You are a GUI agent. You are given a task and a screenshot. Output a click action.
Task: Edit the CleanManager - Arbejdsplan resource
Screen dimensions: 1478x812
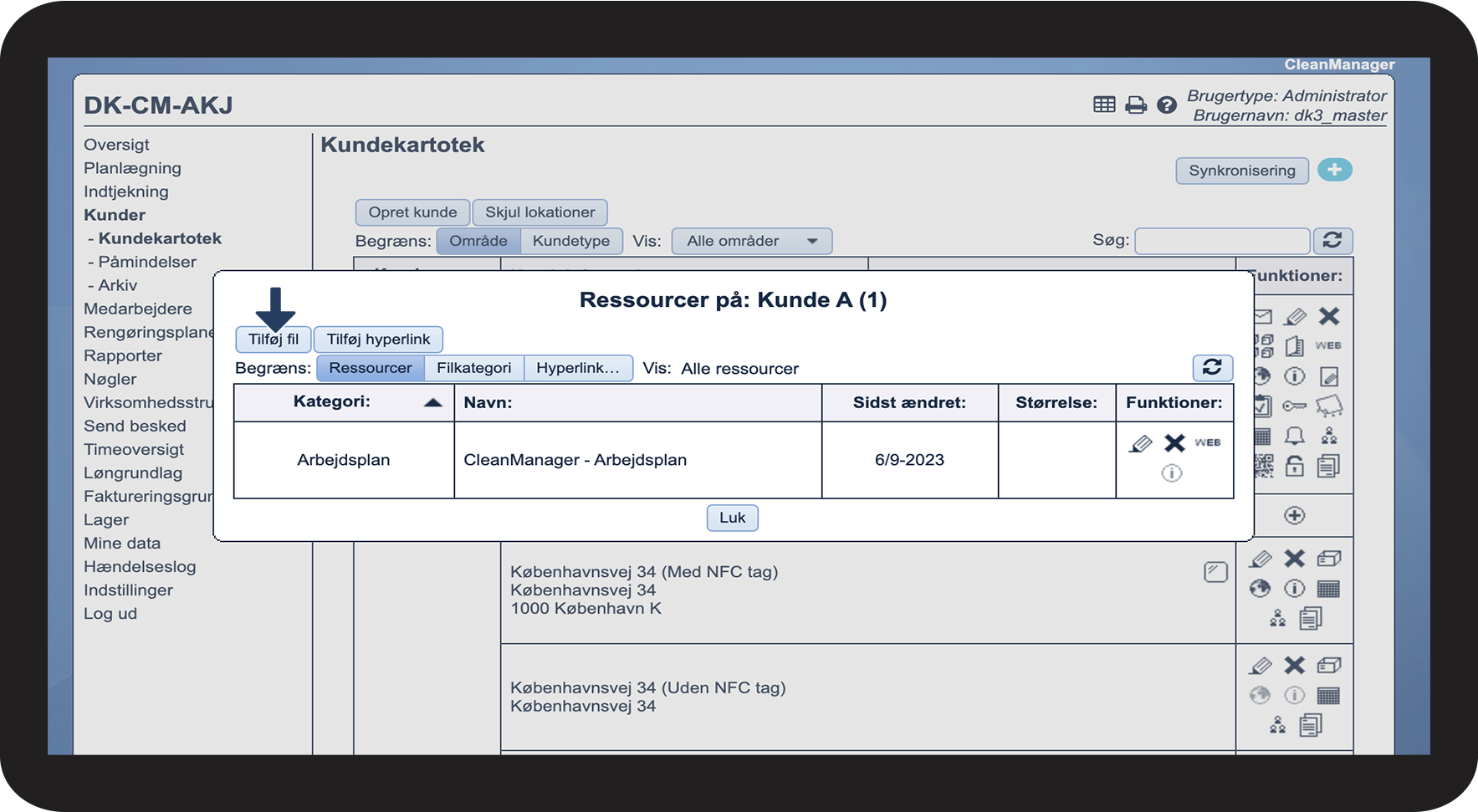coord(1140,444)
